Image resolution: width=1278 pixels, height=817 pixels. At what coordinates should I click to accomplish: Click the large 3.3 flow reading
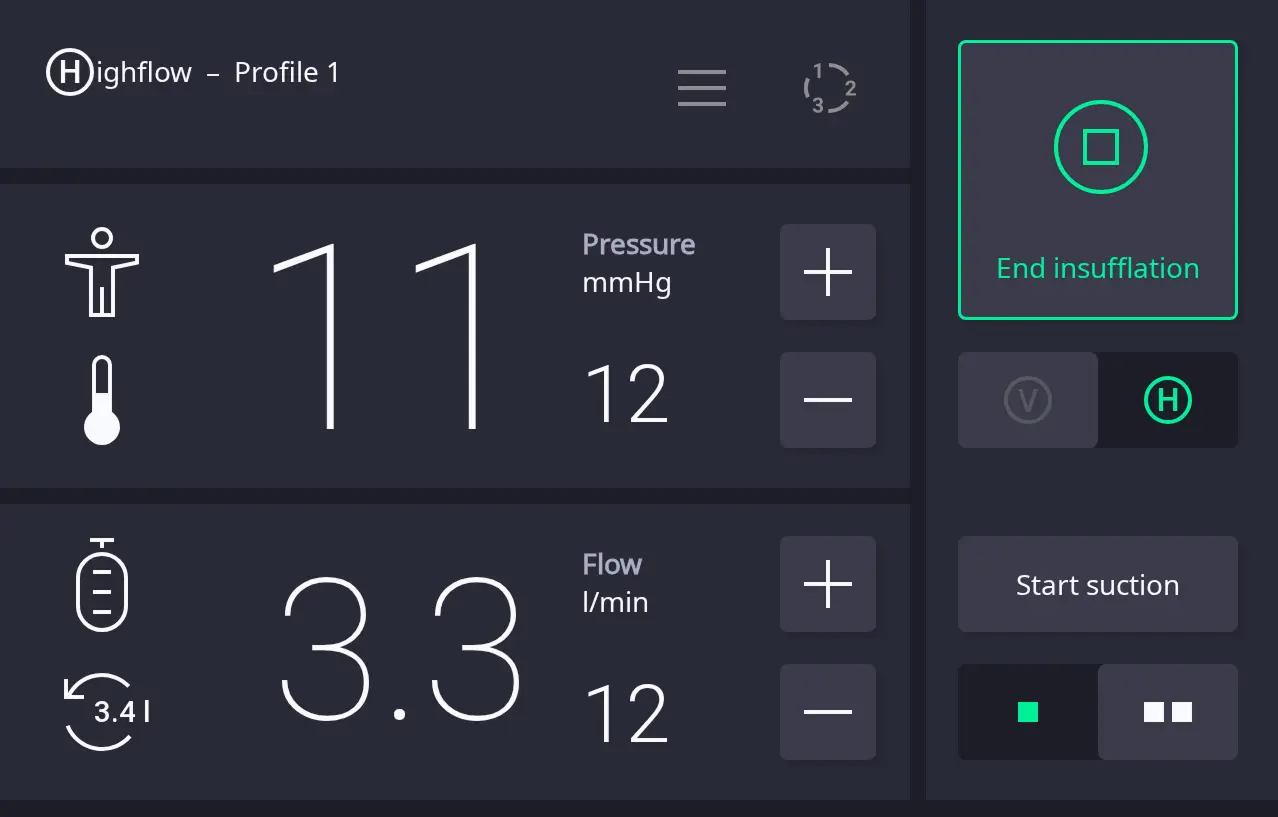pos(401,650)
